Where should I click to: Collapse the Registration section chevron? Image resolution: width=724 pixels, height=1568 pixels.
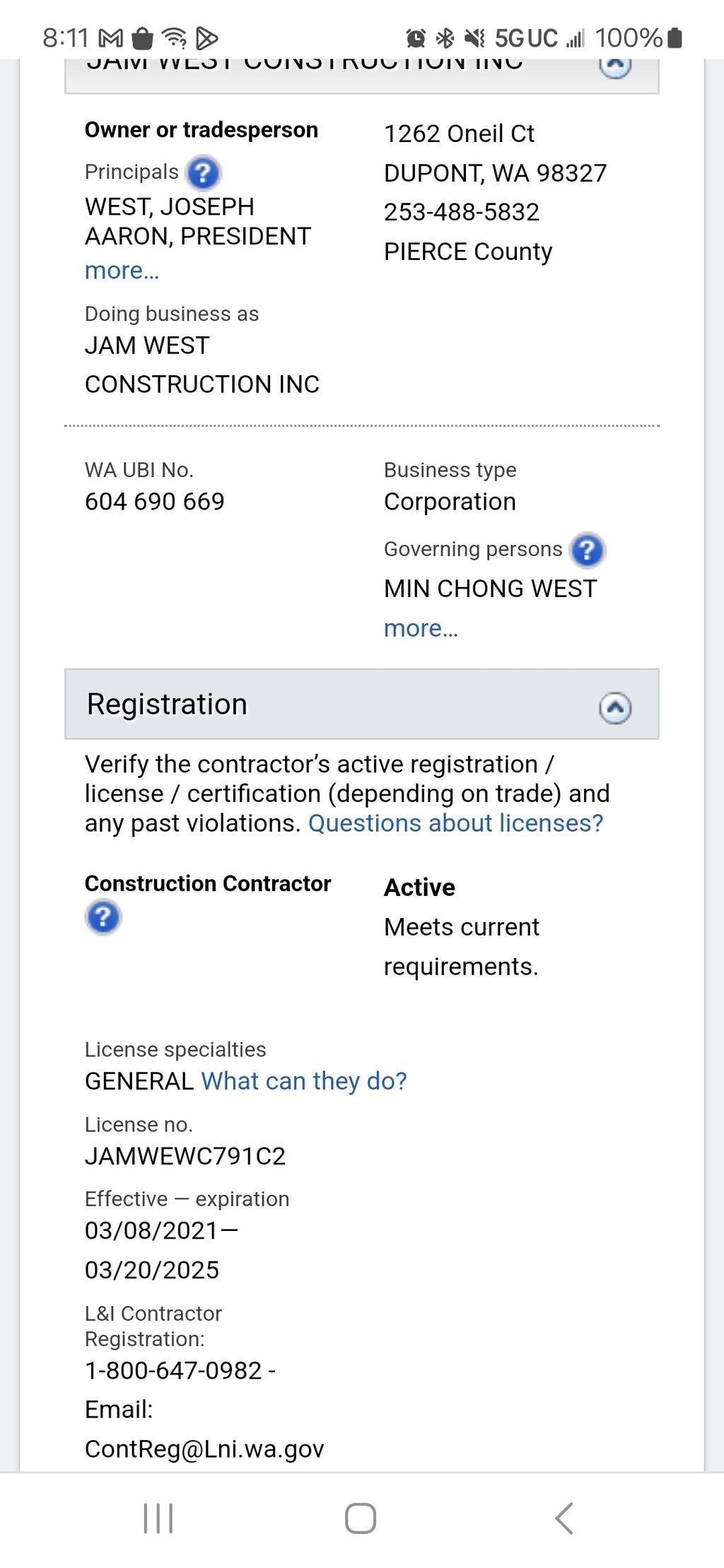[615, 707]
